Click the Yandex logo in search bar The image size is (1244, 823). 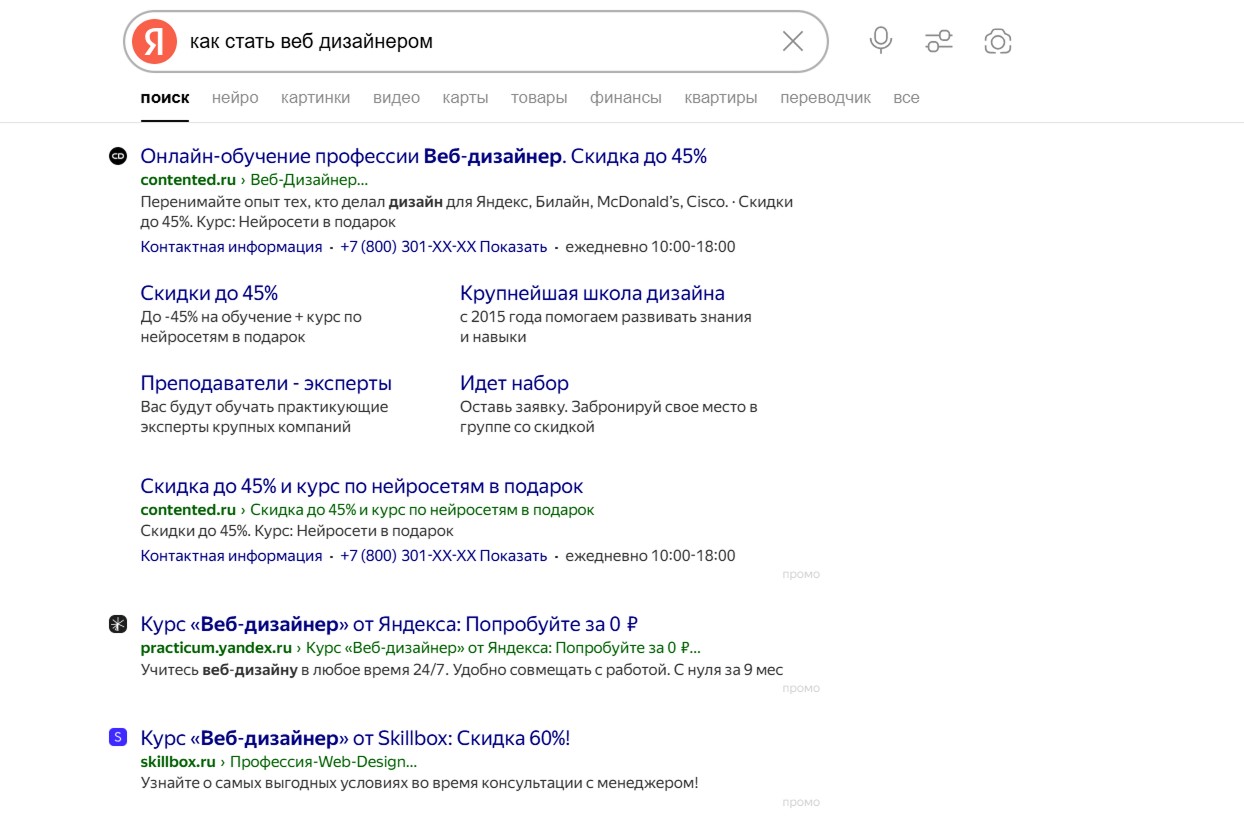coord(153,41)
